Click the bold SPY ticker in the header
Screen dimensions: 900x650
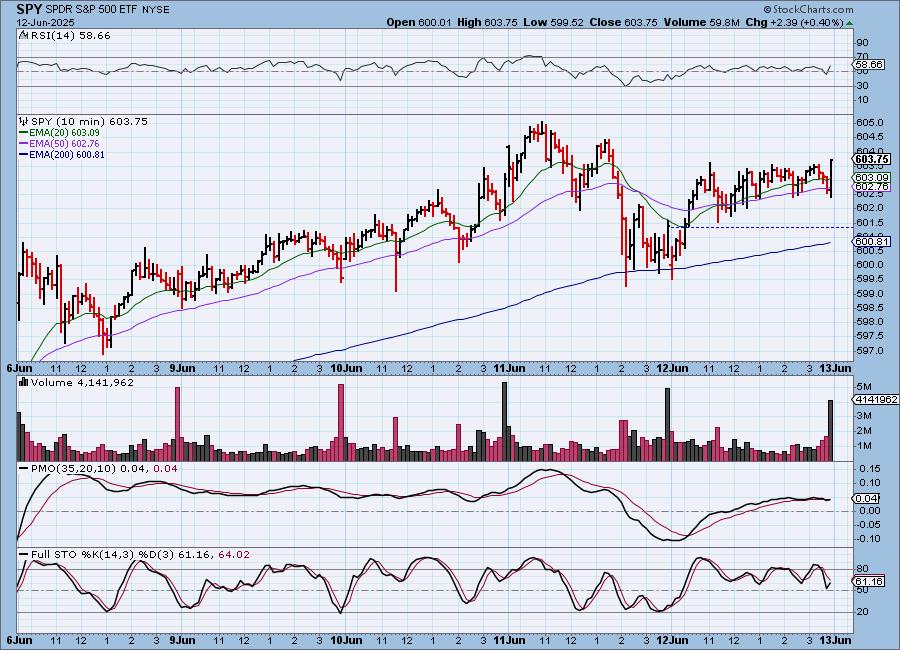coord(29,9)
